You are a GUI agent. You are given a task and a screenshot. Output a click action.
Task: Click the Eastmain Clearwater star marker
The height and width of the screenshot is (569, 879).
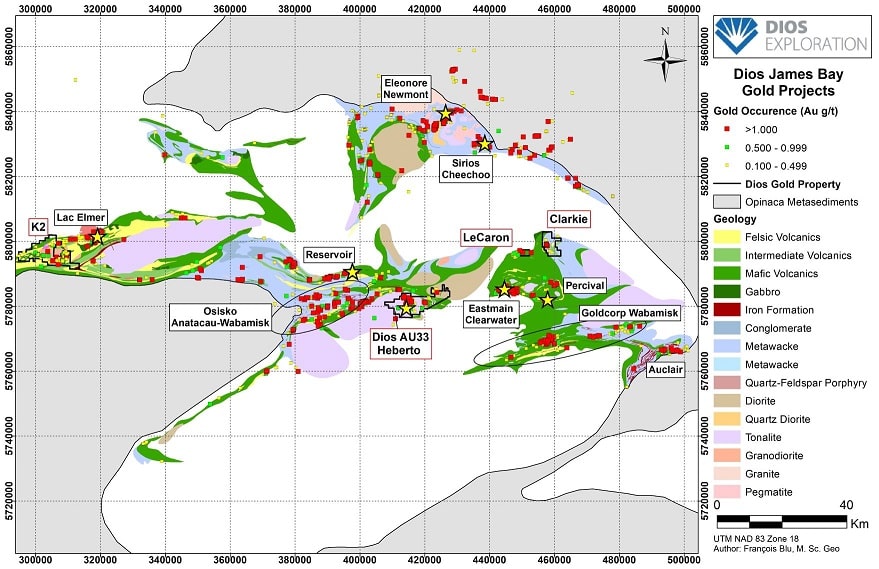click(x=505, y=290)
